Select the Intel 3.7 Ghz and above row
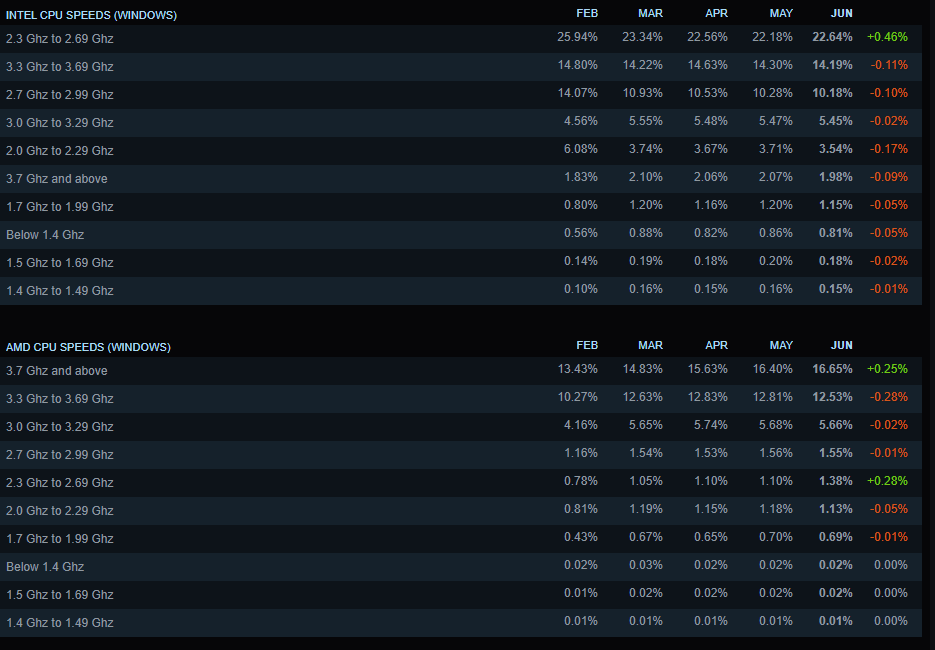Screen dimensions: 935x650 (461, 179)
